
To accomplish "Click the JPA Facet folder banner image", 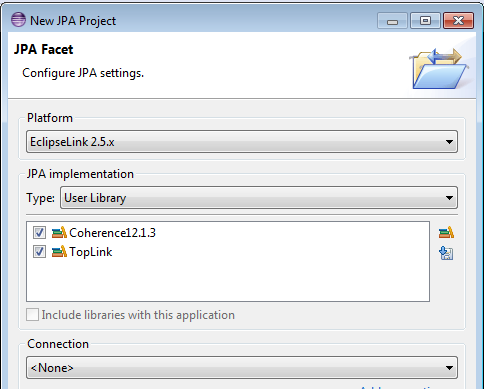I will click(x=438, y=69).
